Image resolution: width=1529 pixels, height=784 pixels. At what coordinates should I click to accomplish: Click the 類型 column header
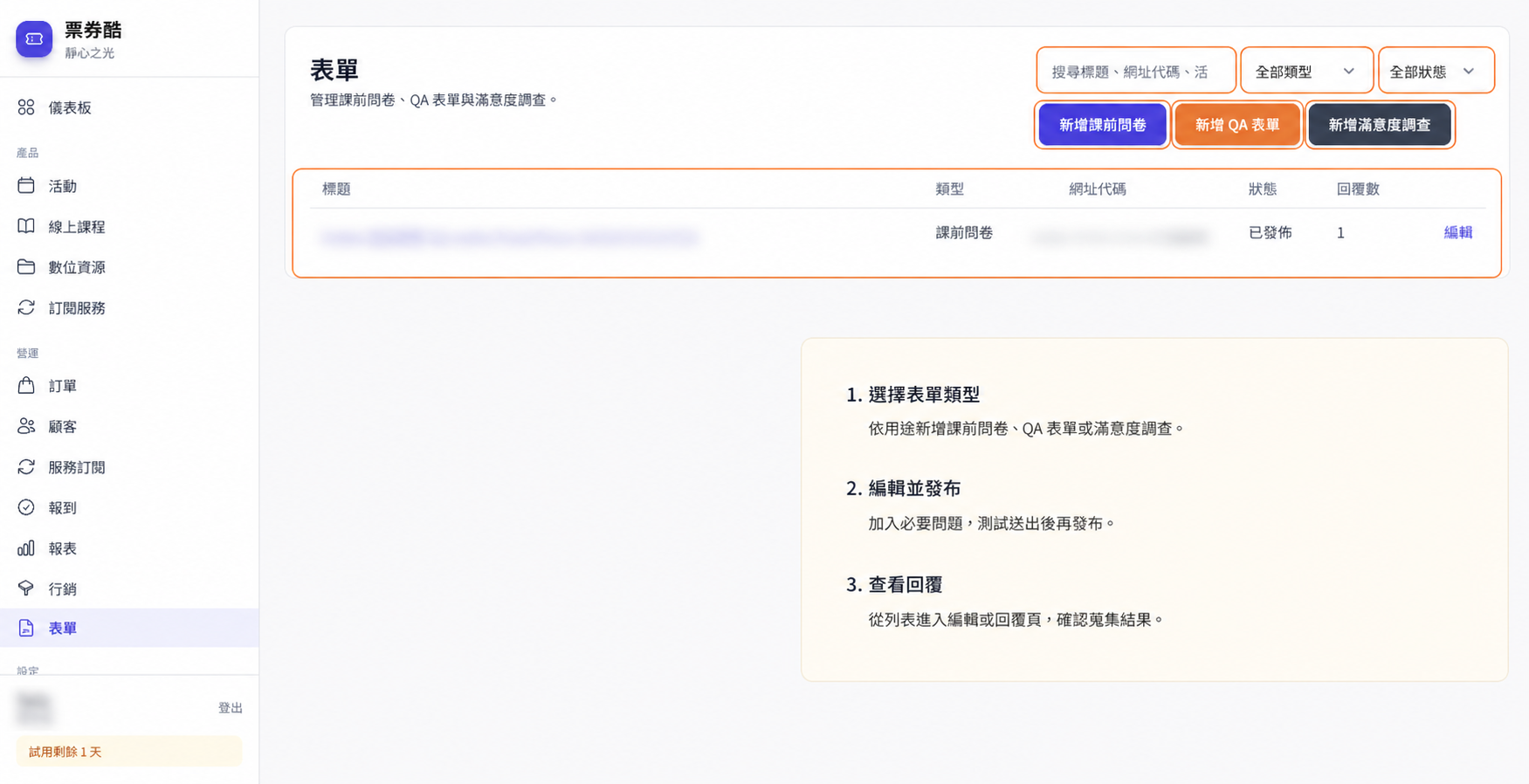click(x=950, y=189)
